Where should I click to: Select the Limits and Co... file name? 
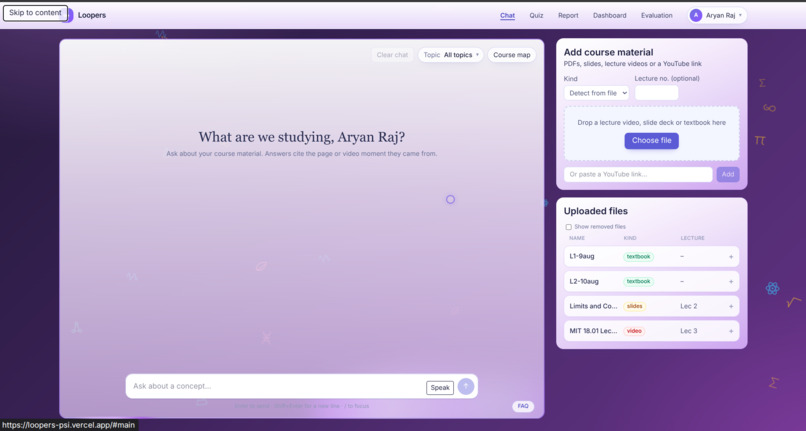click(x=593, y=306)
